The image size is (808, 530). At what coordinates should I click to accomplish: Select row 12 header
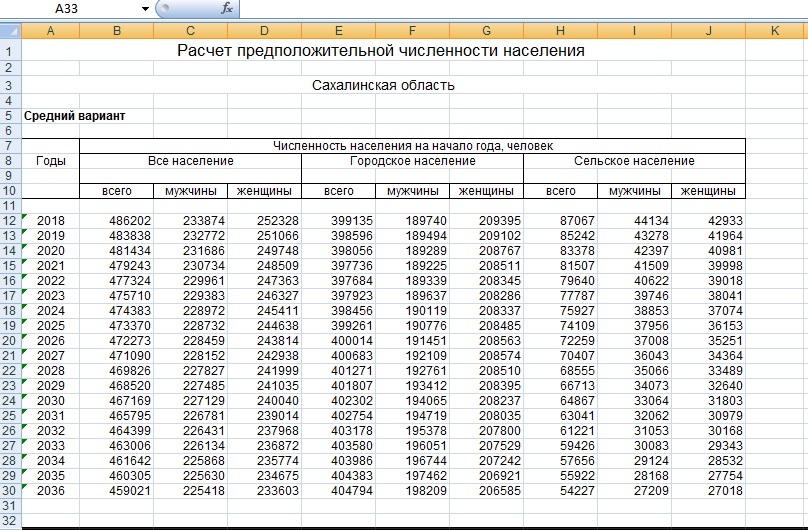(x=10, y=221)
